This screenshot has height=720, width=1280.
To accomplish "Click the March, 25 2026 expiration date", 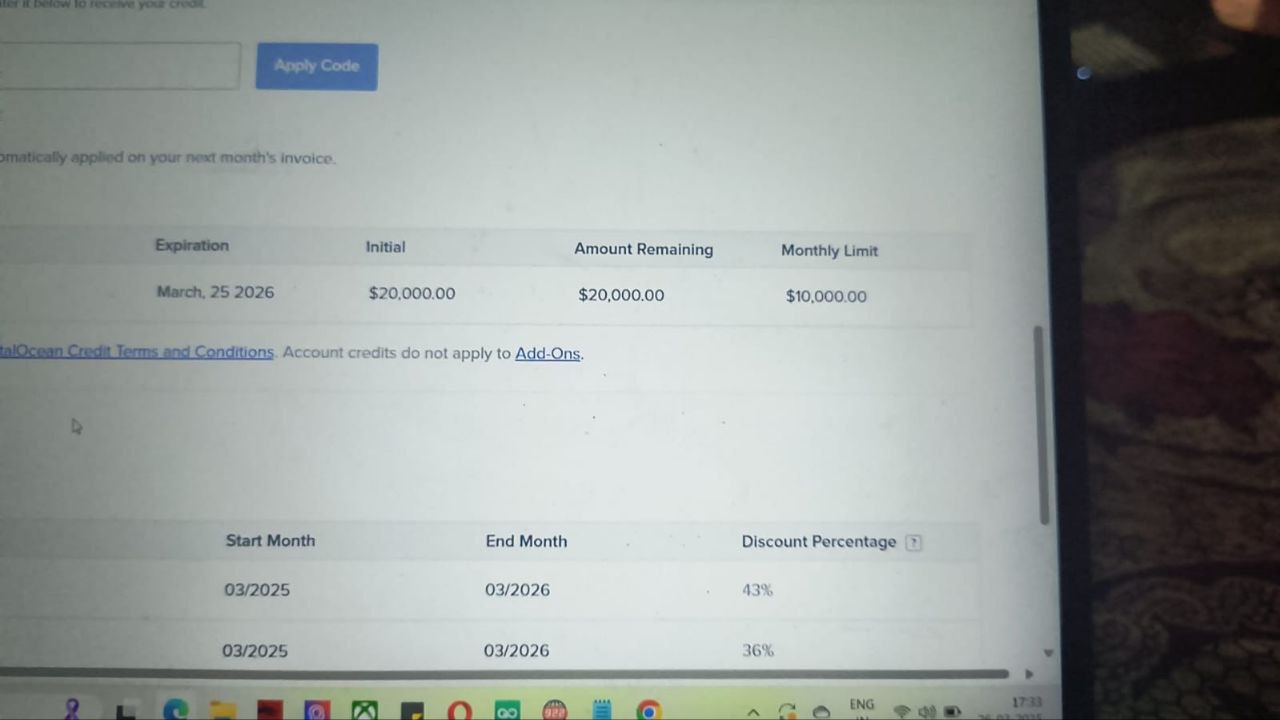I will click(x=215, y=292).
